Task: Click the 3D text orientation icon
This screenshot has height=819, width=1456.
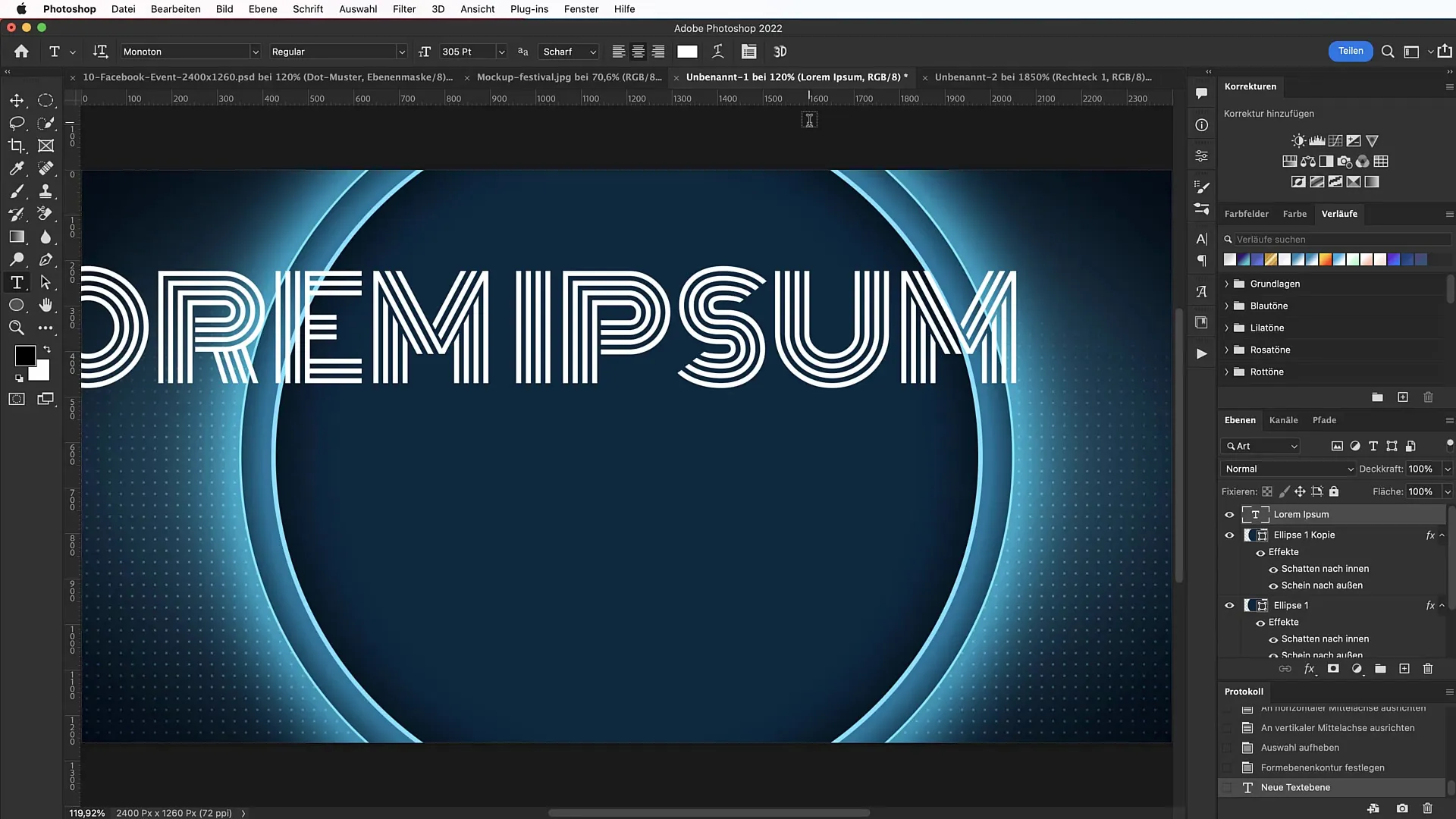Action: point(779,51)
